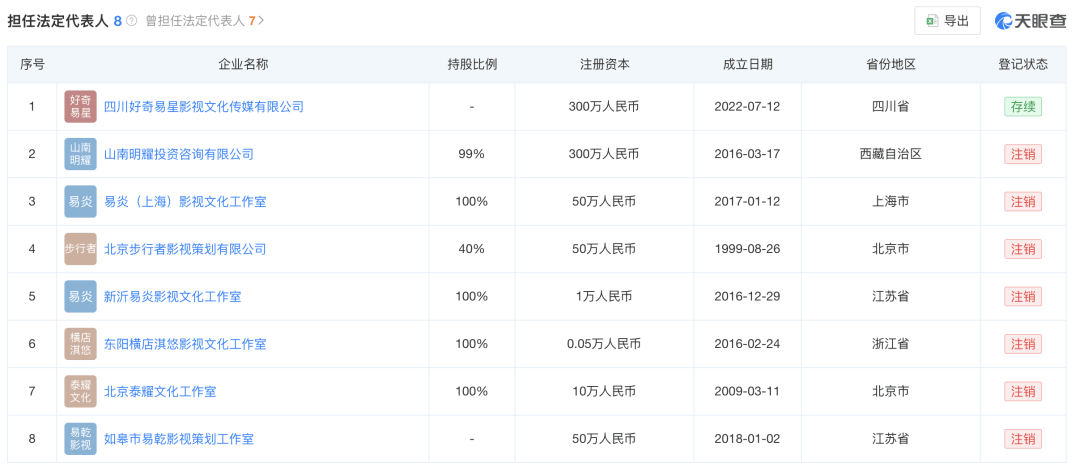Click the 导出 export button
1080x472 pixels.
coord(947,21)
